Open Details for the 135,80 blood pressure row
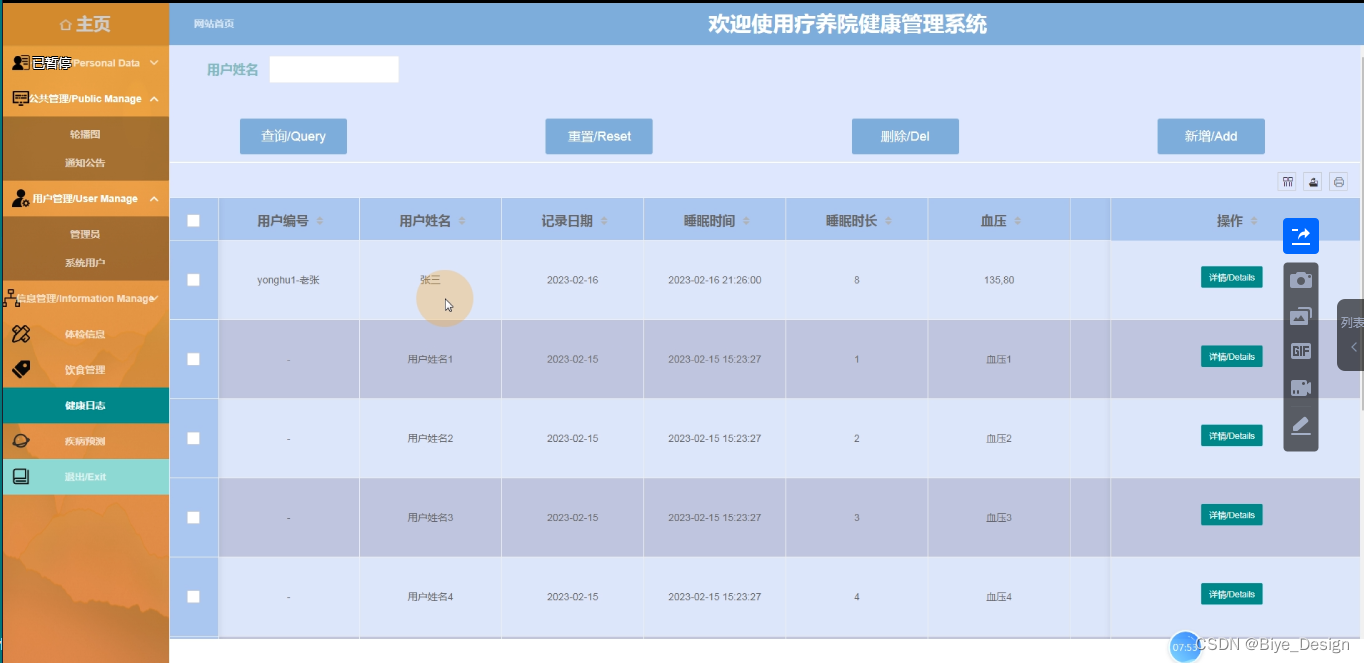 pyautogui.click(x=1231, y=277)
